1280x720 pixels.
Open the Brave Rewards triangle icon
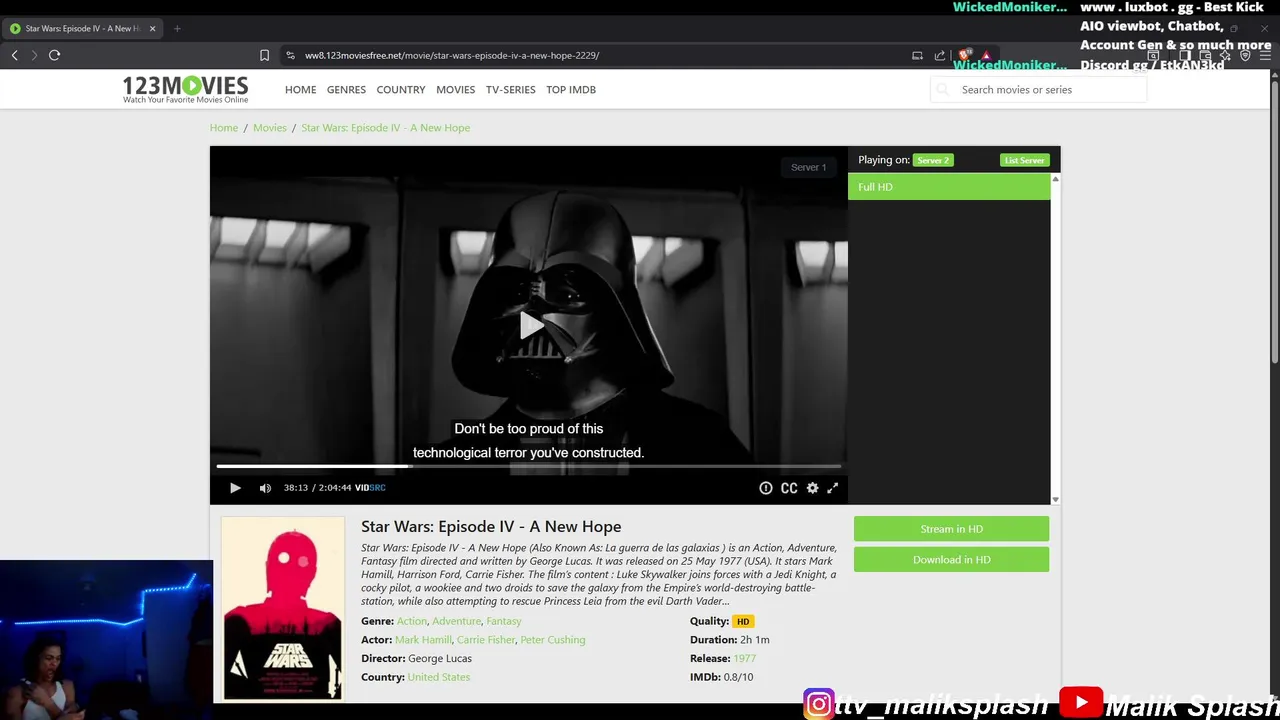[x=986, y=55]
